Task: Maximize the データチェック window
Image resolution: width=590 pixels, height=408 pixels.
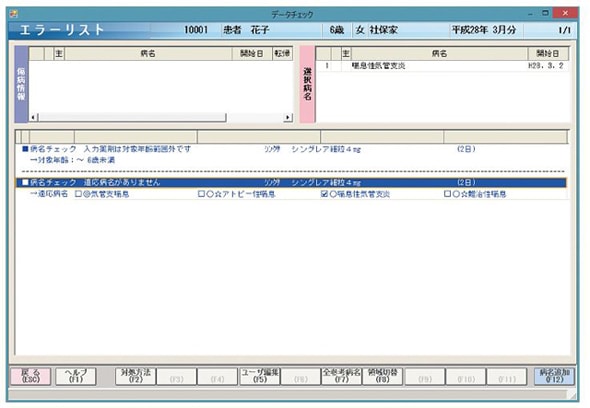Action: coord(545,14)
